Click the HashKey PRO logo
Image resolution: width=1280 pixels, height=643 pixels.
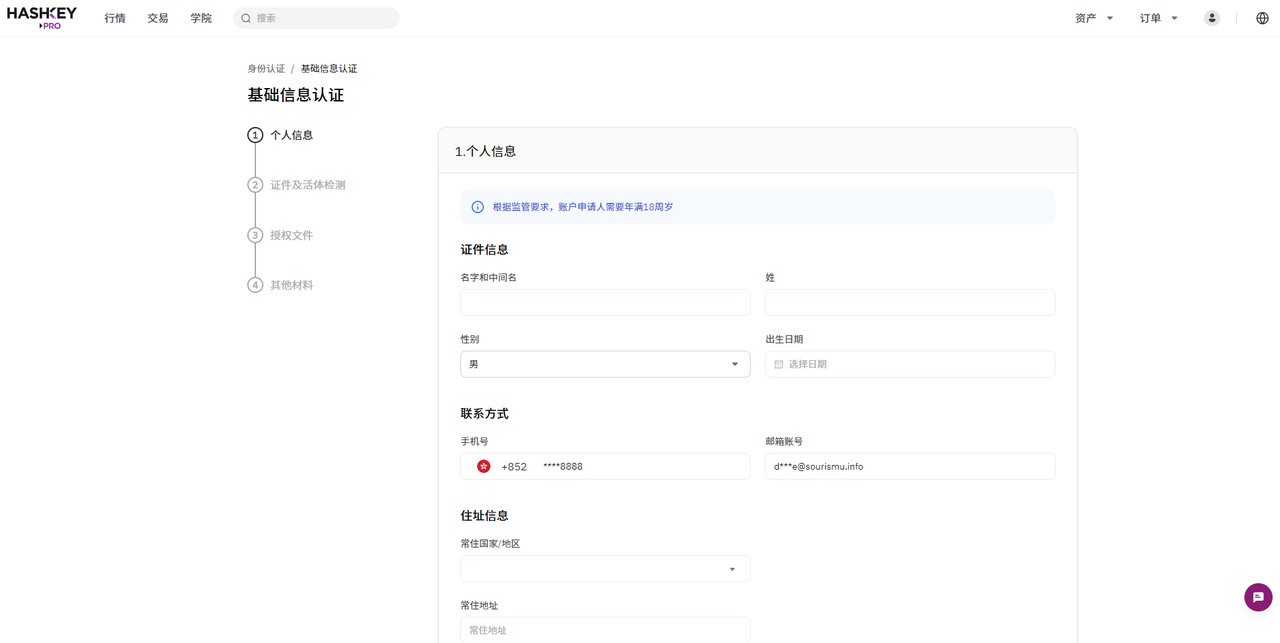coord(42,18)
